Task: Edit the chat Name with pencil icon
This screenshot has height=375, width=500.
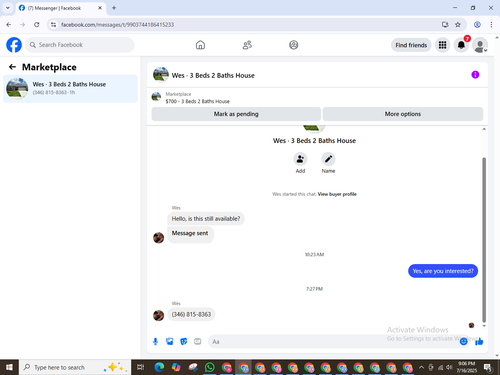Action: pos(328,159)
